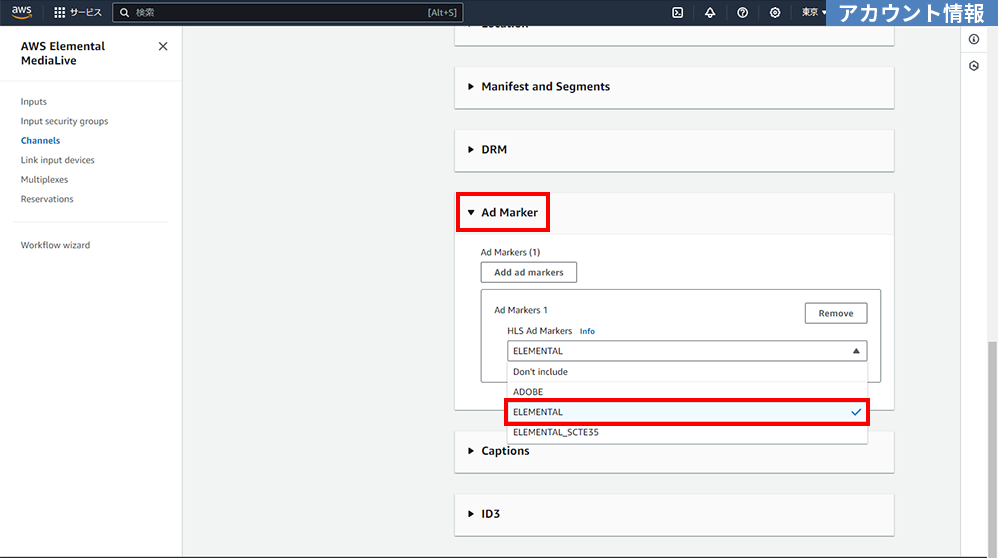Open the notifications bell
This screenshot has height=558, width=998.
tap(710, 12)
